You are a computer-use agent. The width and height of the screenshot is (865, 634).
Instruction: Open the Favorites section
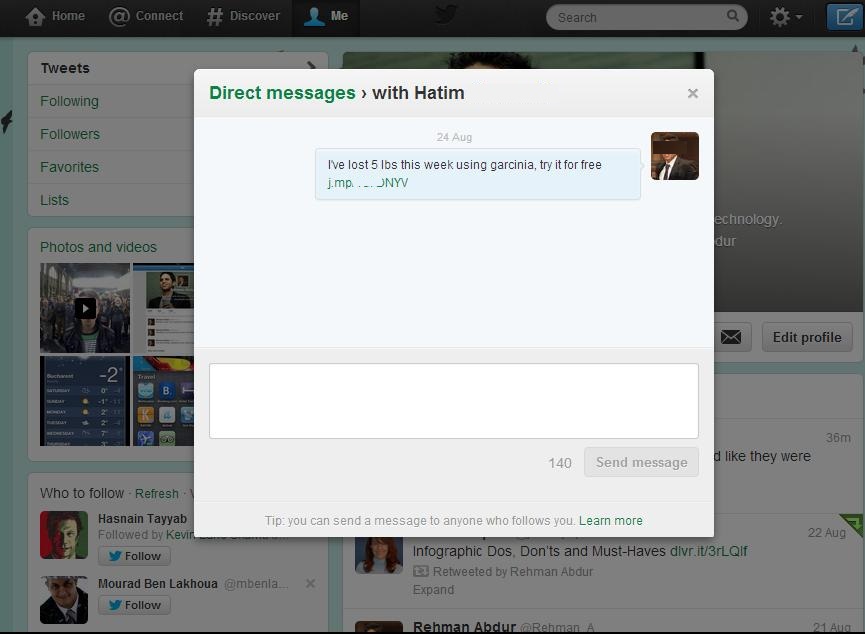pos(69,167)
